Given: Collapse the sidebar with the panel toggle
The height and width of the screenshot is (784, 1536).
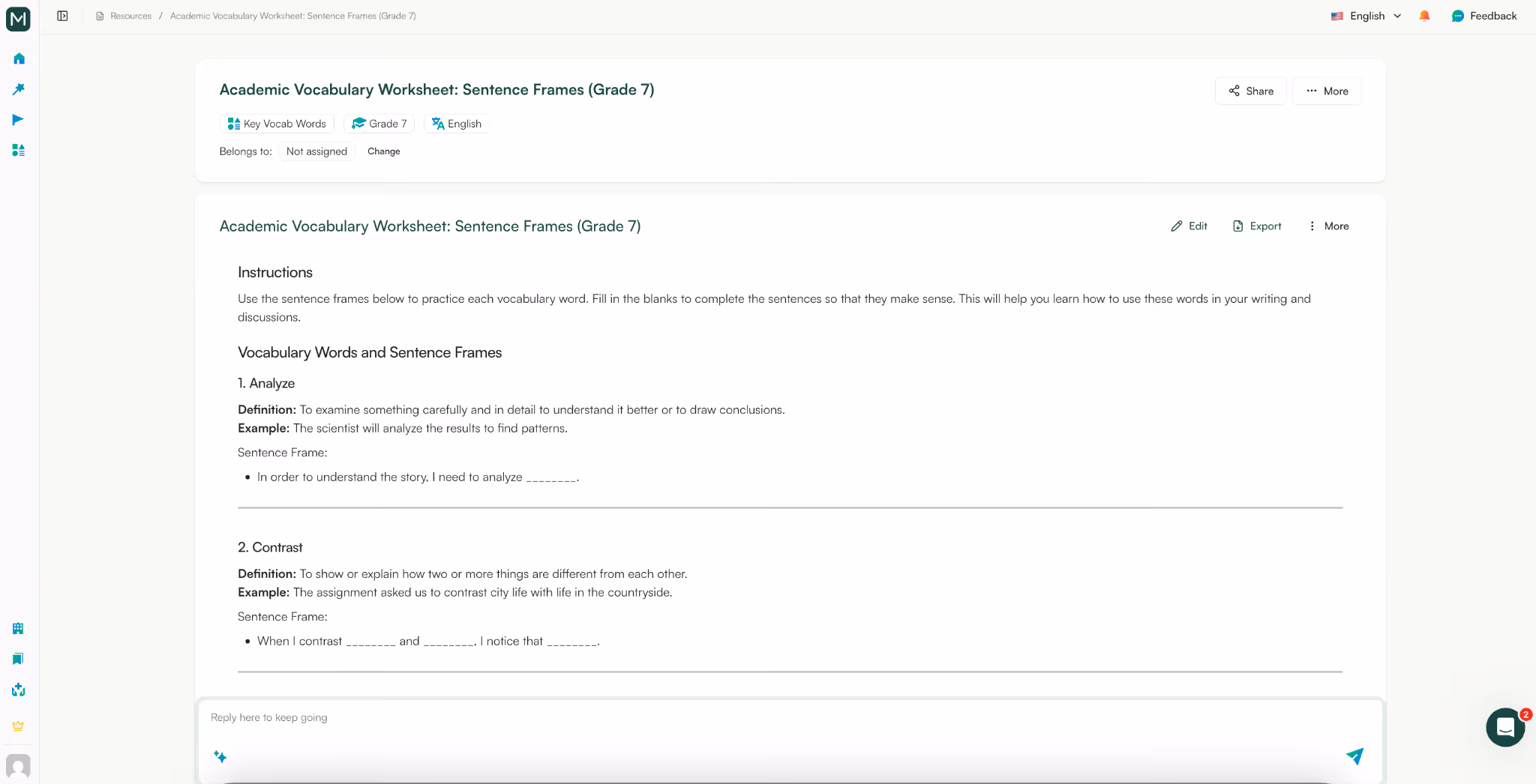Looking at the screenshot, I should tap(62, 15).
